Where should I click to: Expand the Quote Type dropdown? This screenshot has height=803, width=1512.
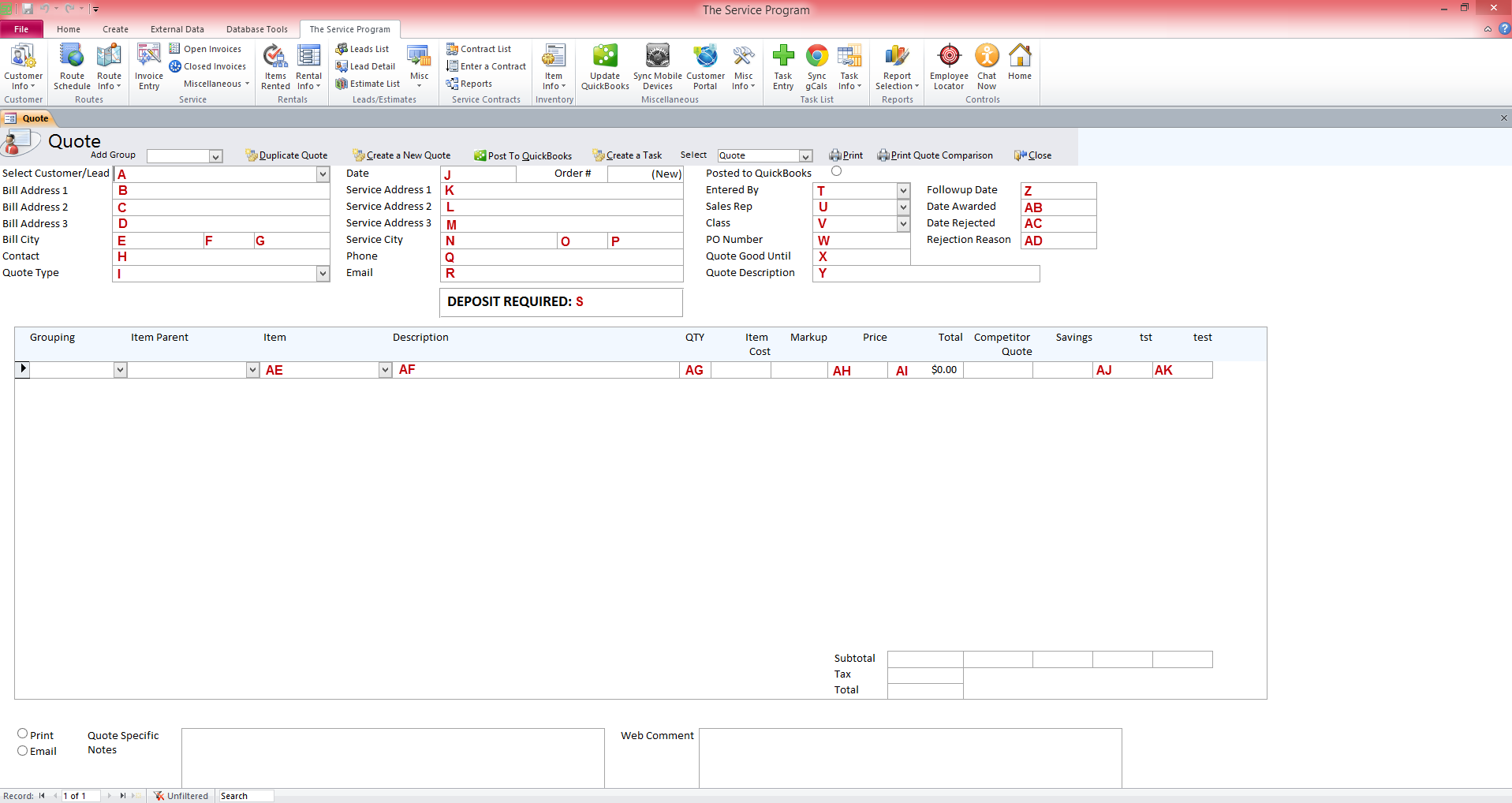[x=323, y=274]
